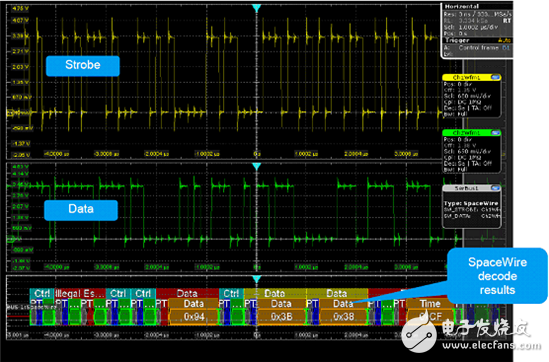Click the decoded Data 0x3B frame
Screen dimensions: 549x362
(281, 316)
